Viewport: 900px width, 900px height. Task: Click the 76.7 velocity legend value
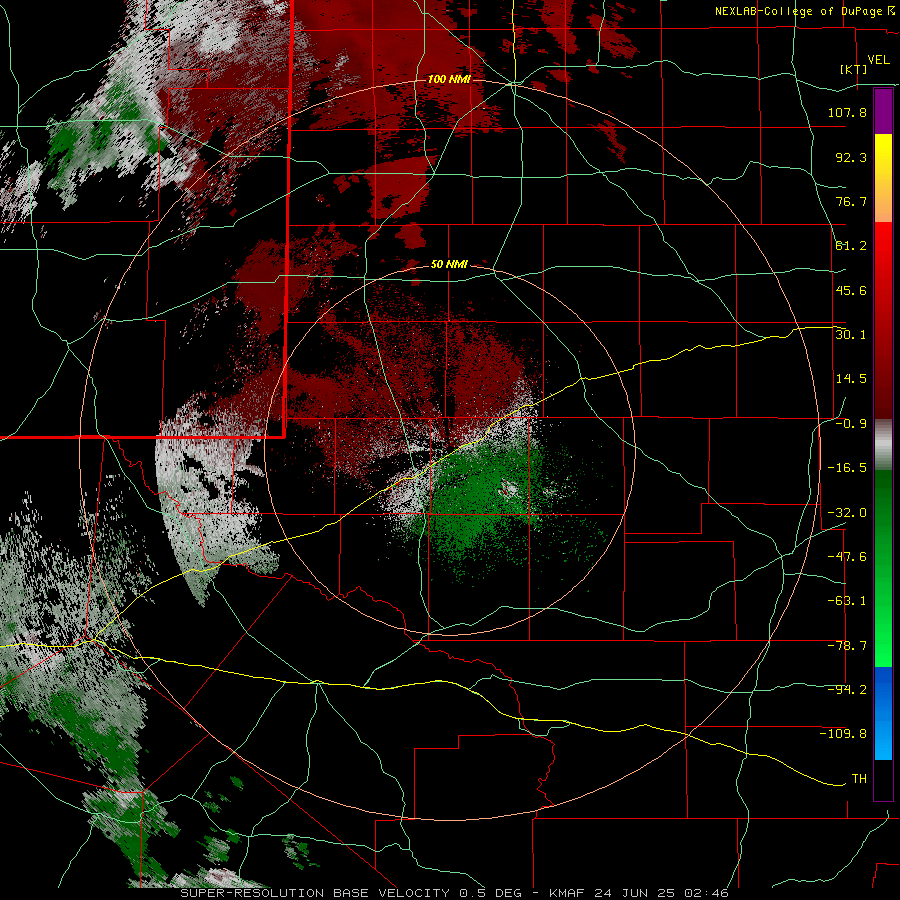coord(851,201)
